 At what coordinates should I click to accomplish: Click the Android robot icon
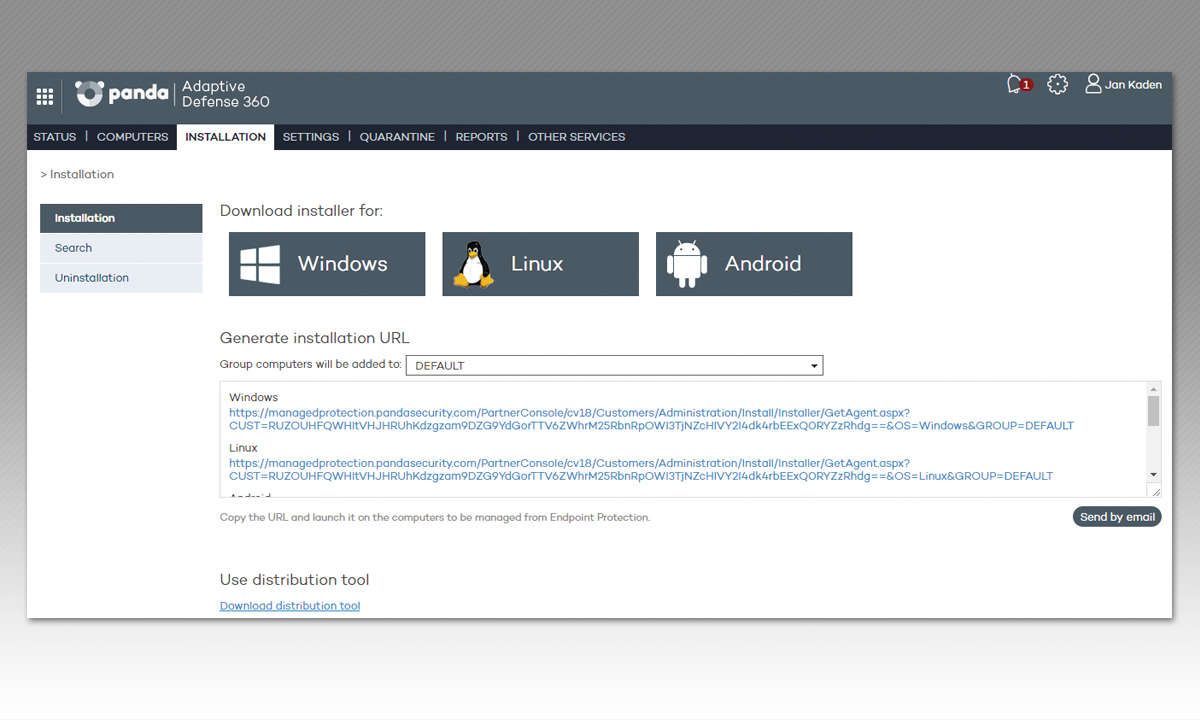[x=687, y=265]
